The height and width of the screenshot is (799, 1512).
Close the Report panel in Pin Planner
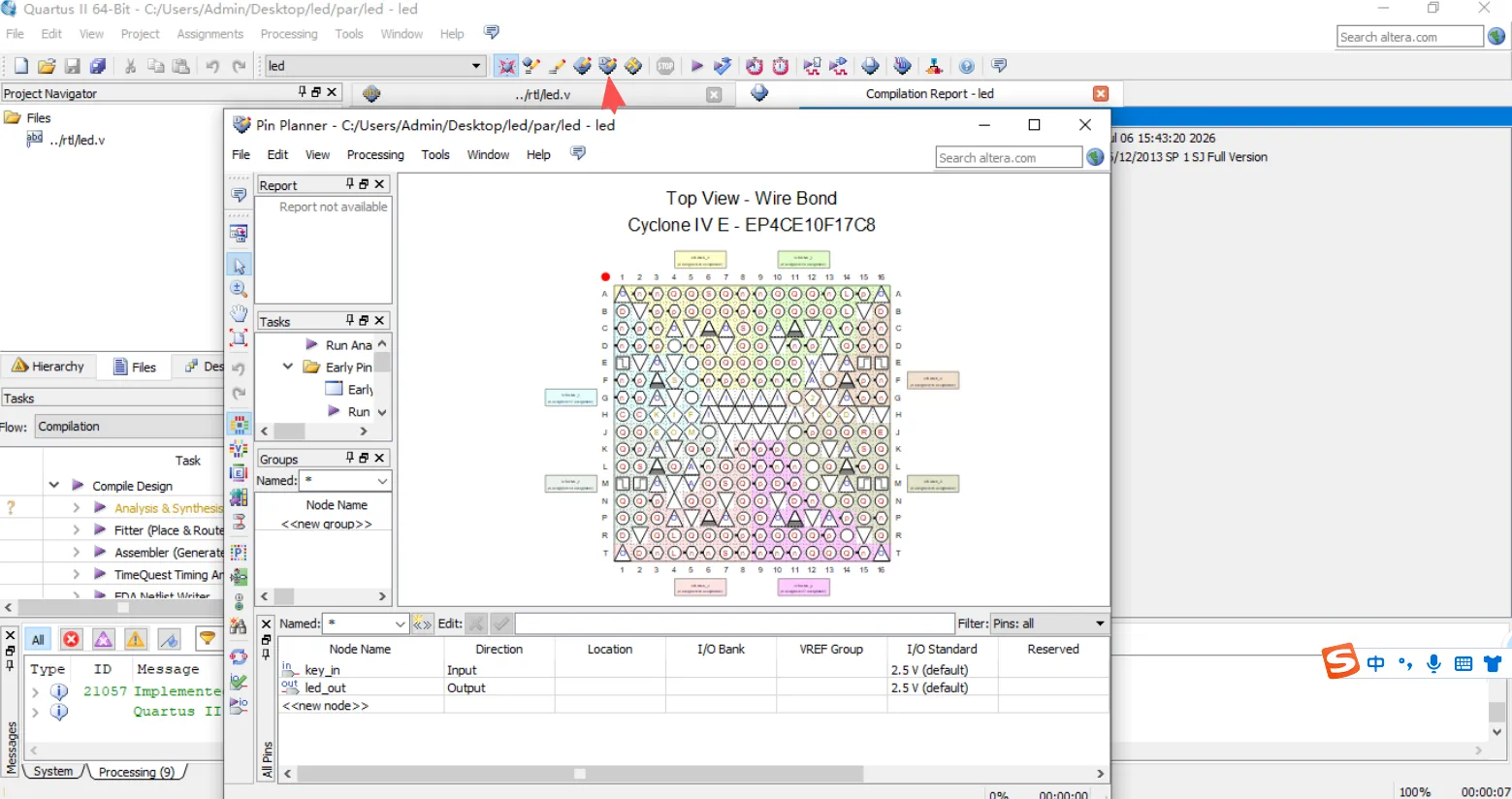coord(380,184)
